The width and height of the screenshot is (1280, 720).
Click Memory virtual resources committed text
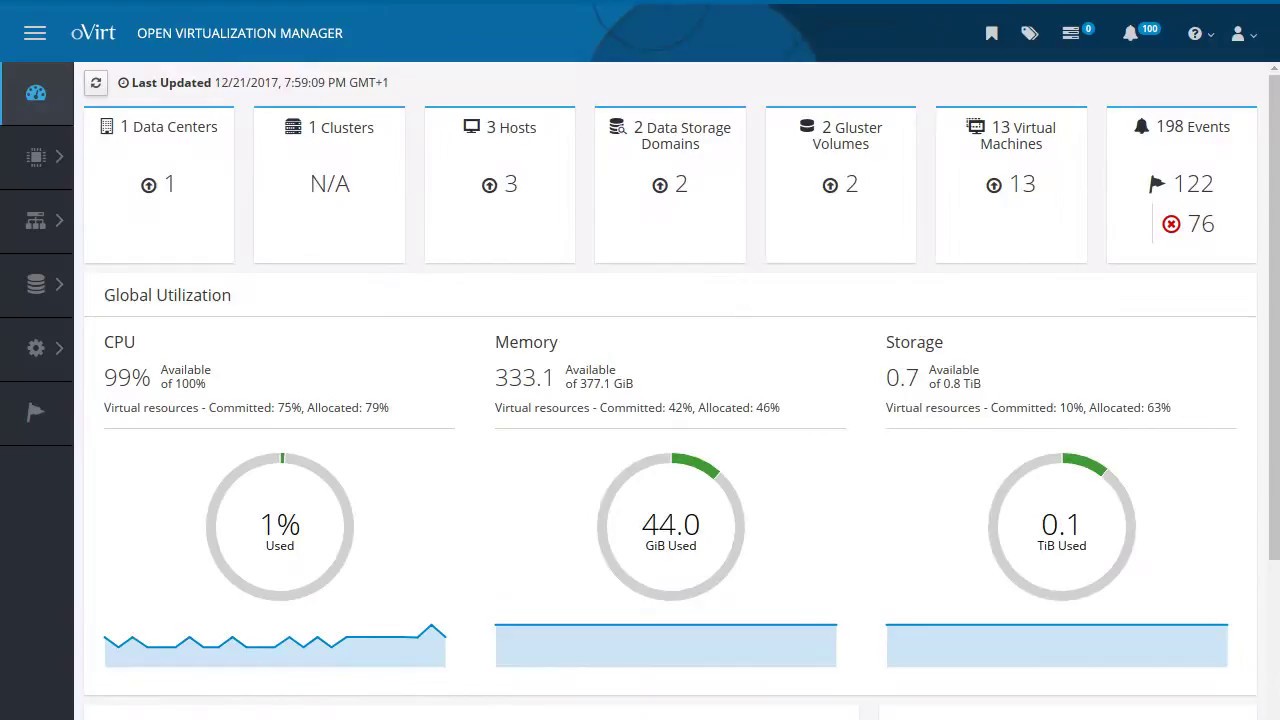point(637,408)
